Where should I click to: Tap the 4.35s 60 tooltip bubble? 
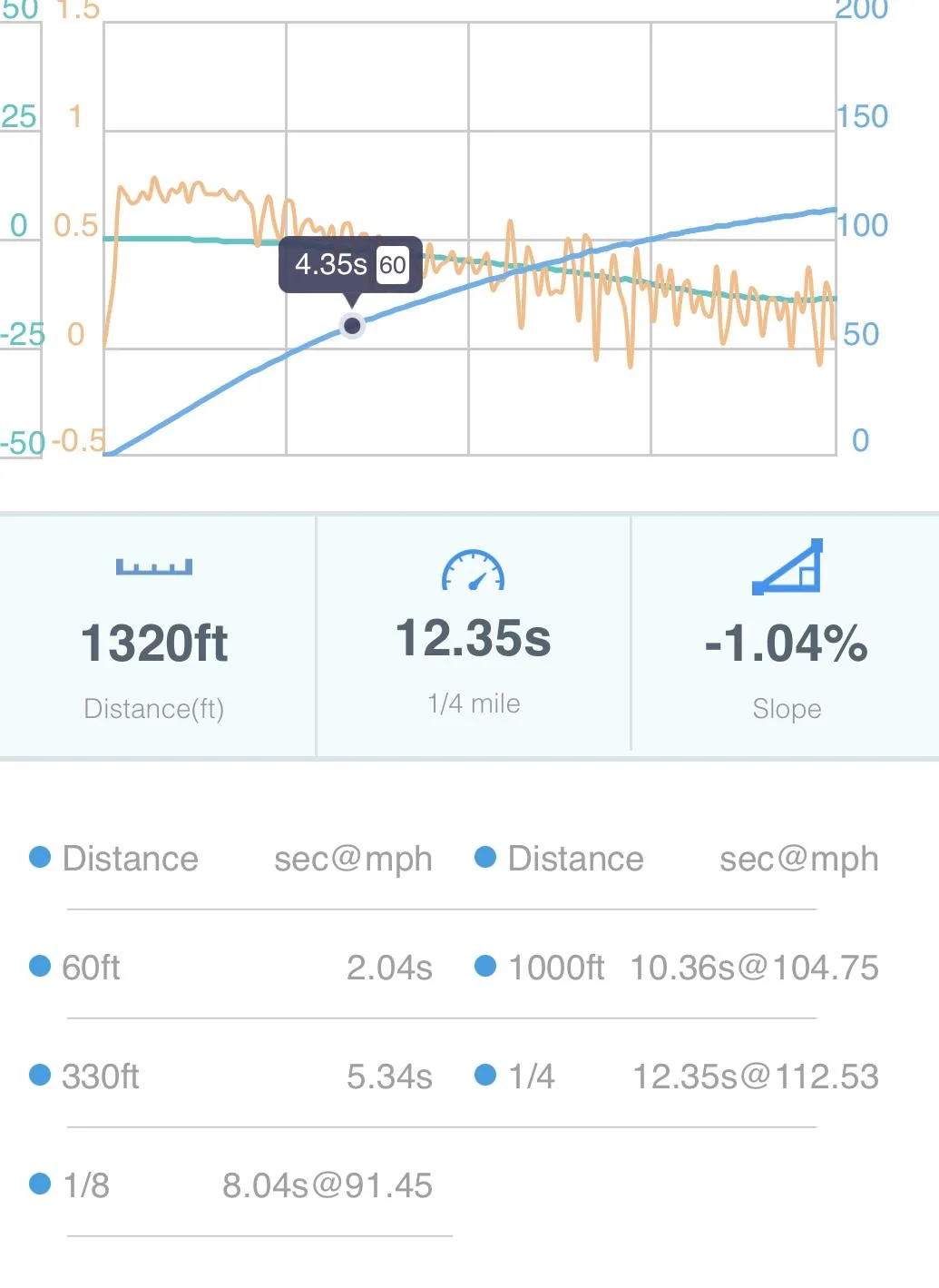click(350, 265)
